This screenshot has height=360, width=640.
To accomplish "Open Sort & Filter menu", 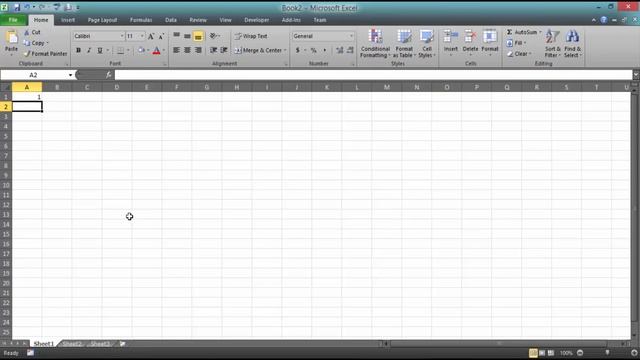I will pyautogui.click(x=553, y=43).
